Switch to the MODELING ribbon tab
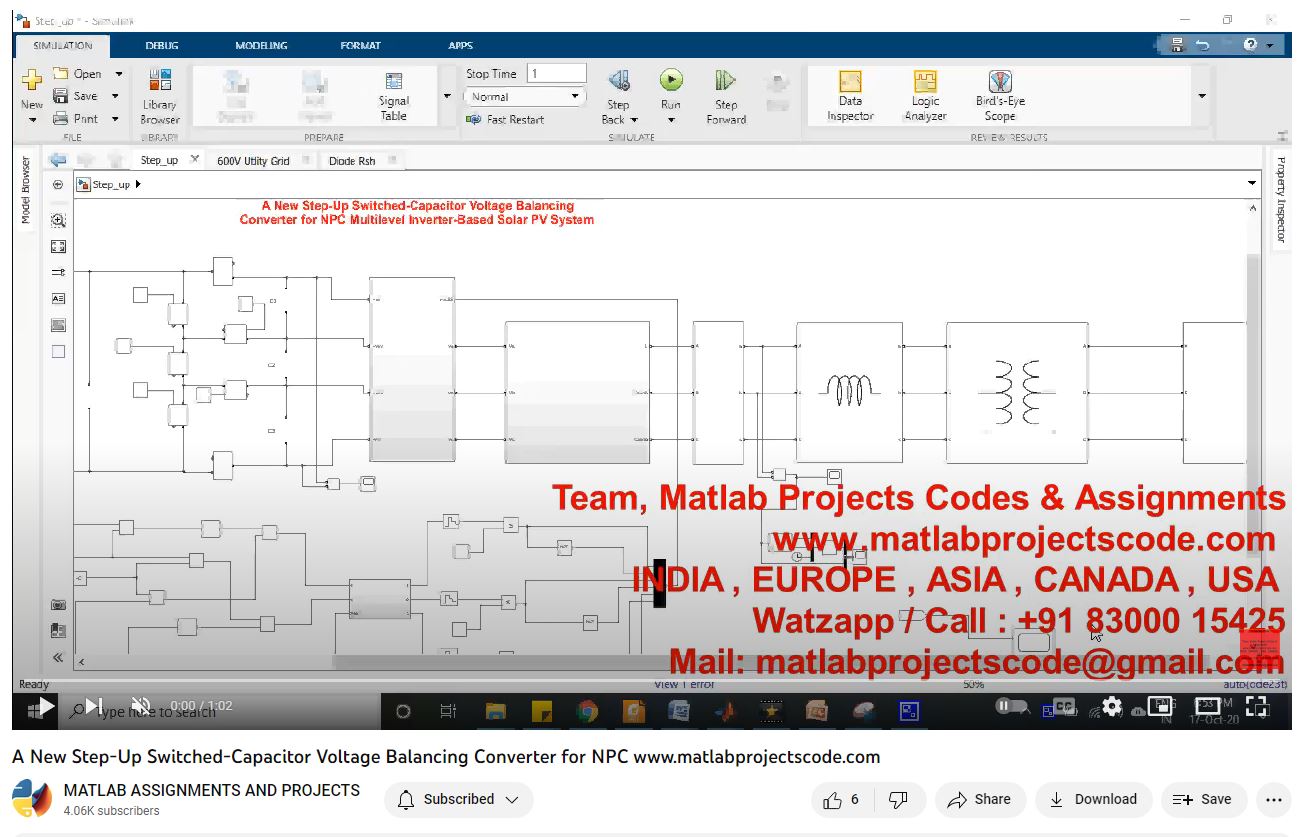 point(261,46)
